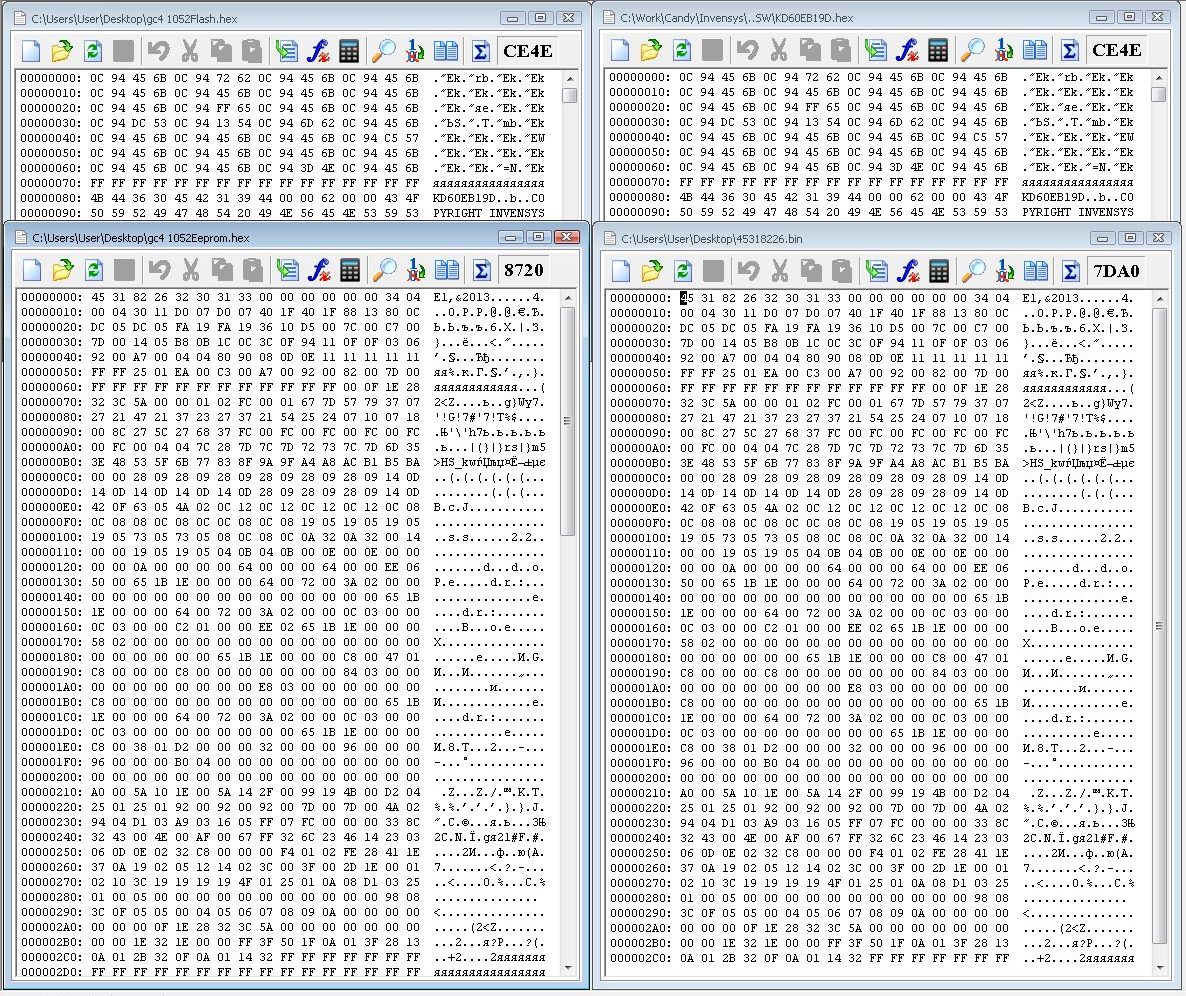Click the sigma checksum icon in gc4 1052Flash.hex window
The width and height of the screenshot is (1186, 996).
[480, 51]
